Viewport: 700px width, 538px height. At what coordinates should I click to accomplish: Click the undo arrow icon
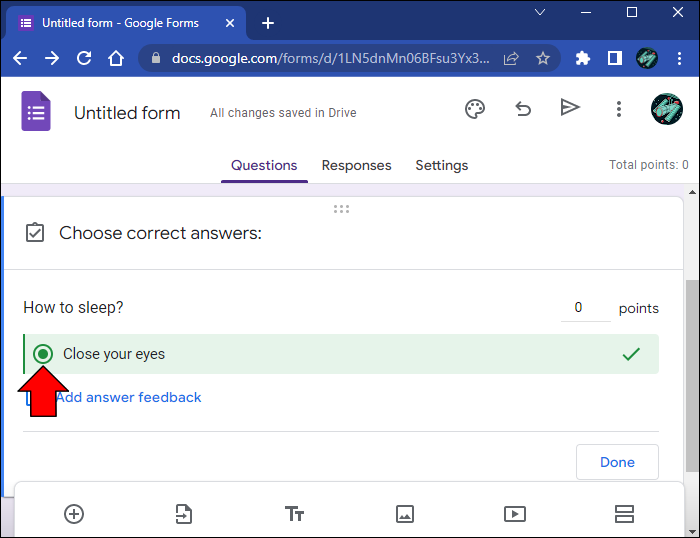pos(523,109)
